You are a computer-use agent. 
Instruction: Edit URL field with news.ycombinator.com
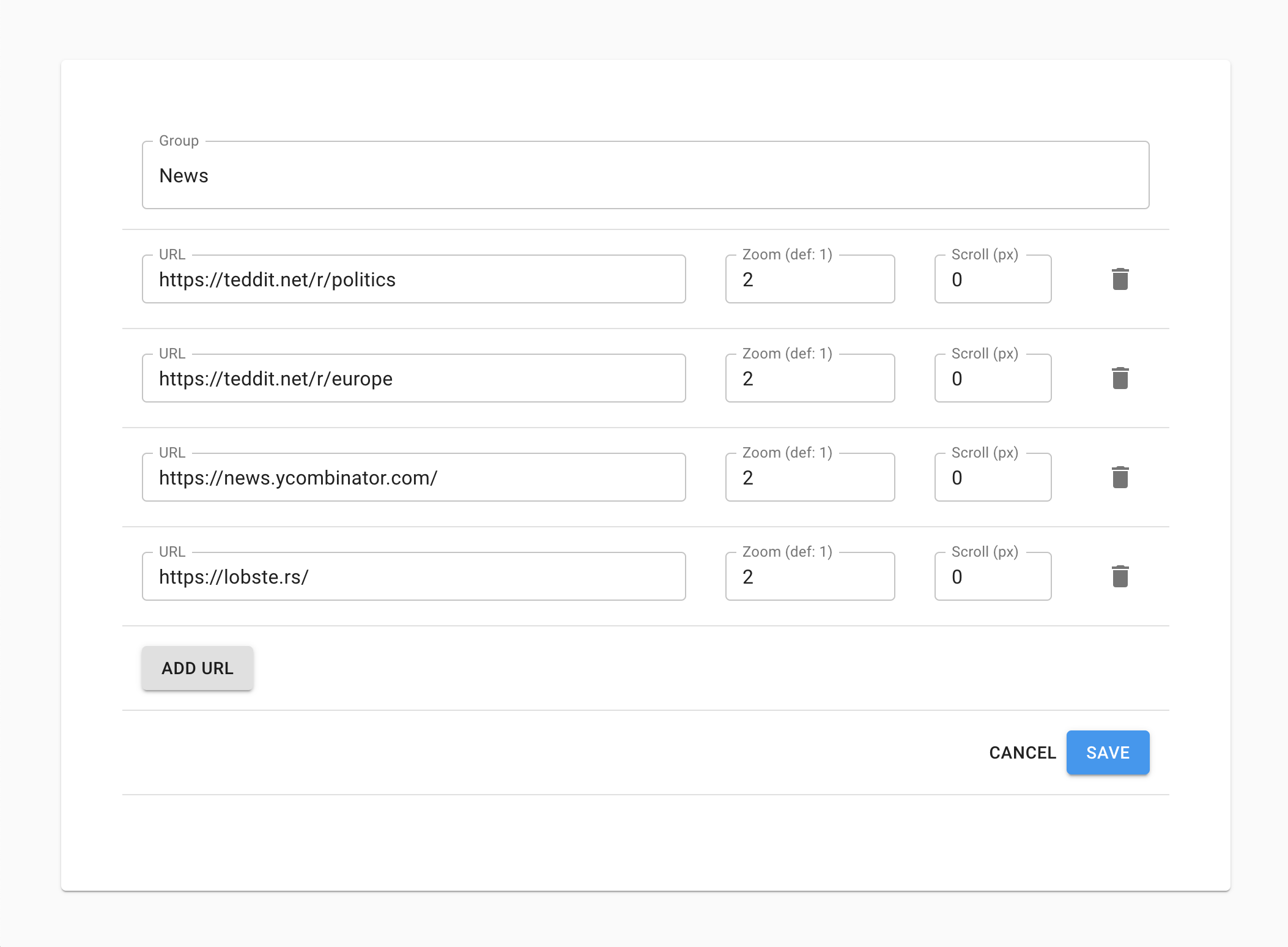(414, 478)
